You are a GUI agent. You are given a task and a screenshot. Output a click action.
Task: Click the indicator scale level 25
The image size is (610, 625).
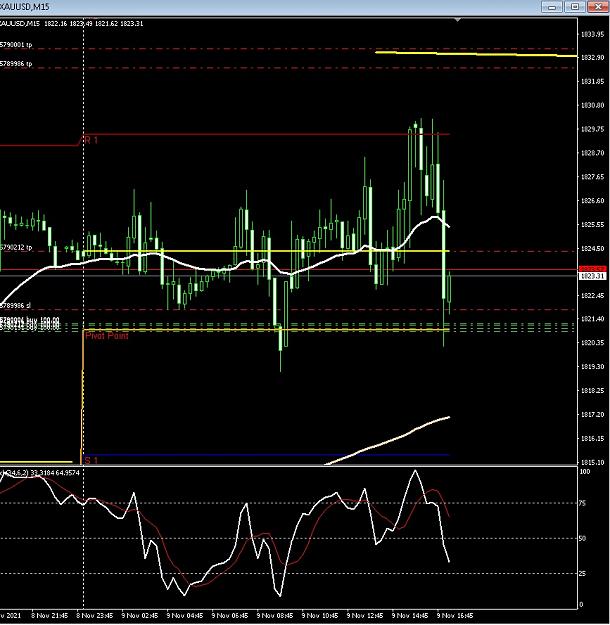pyautogui.click(x=582, y=574)
